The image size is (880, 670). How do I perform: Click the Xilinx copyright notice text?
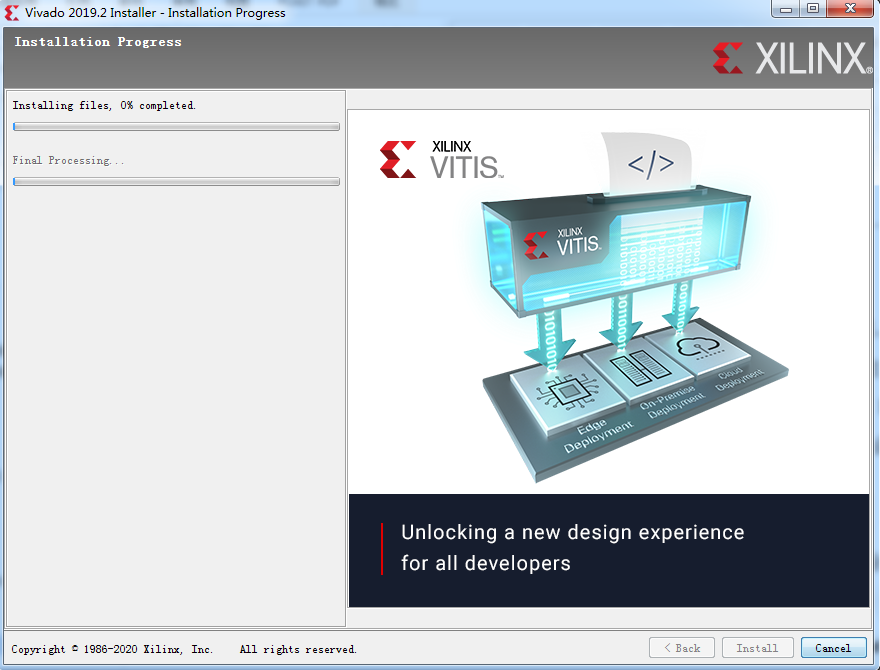click(184, 649)
